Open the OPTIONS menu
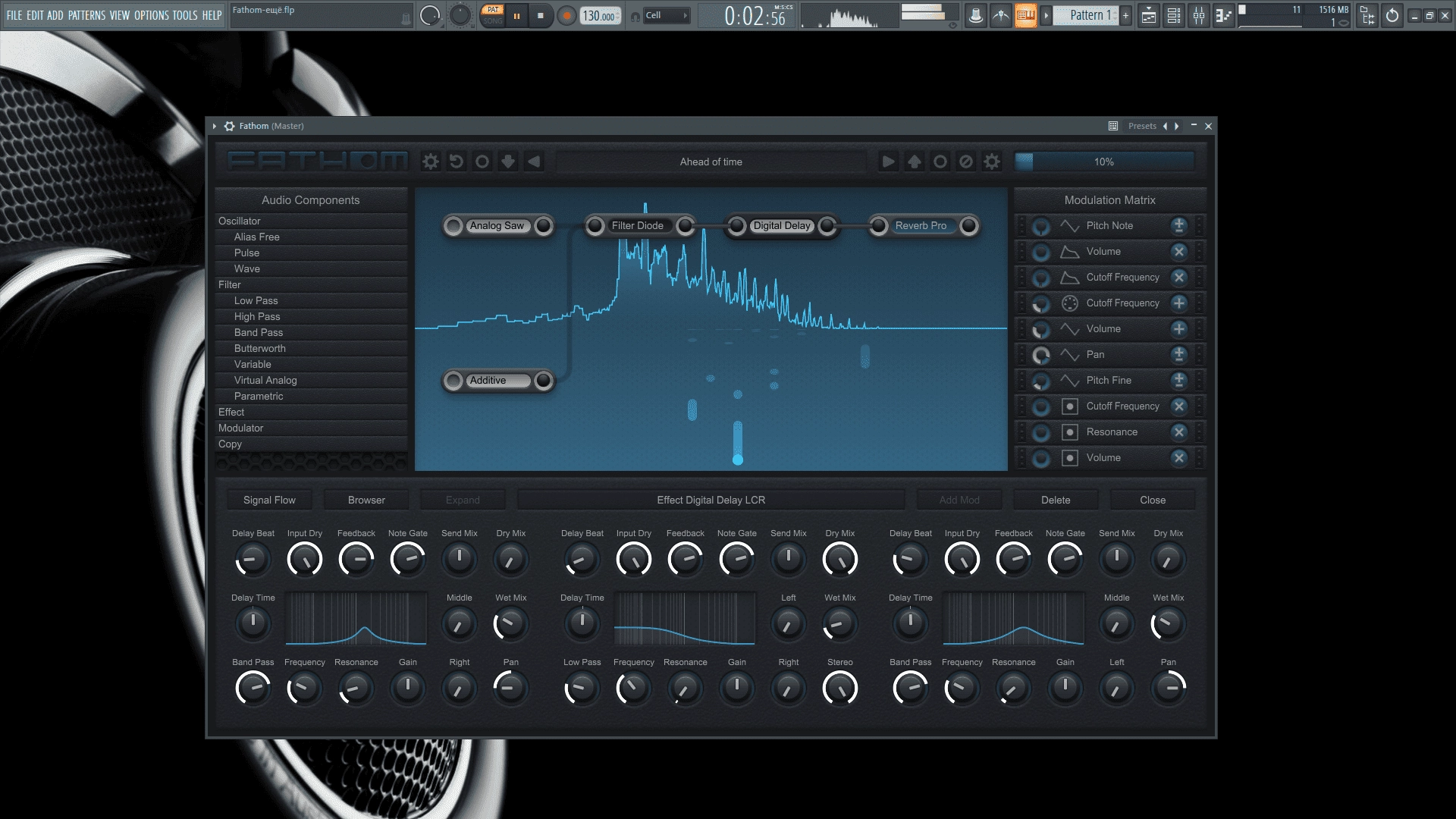This screenshot has width=1456, height=819. point(152,15)
